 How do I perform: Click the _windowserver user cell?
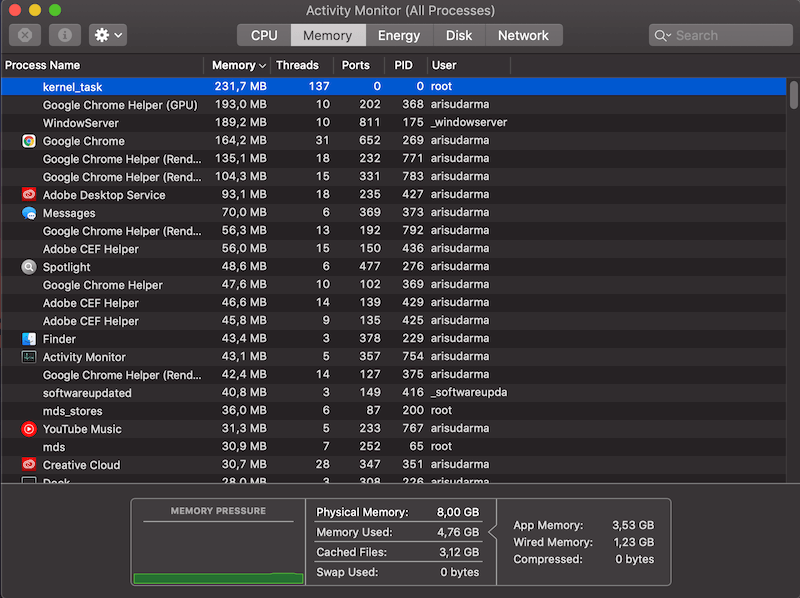tap(469, 122)
